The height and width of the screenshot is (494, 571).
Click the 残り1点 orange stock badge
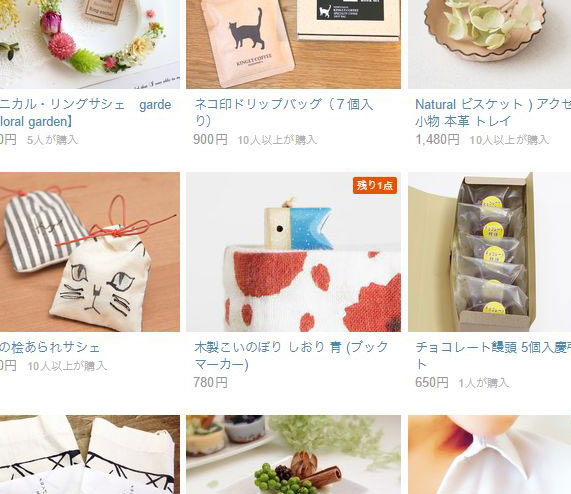[375, 185]
